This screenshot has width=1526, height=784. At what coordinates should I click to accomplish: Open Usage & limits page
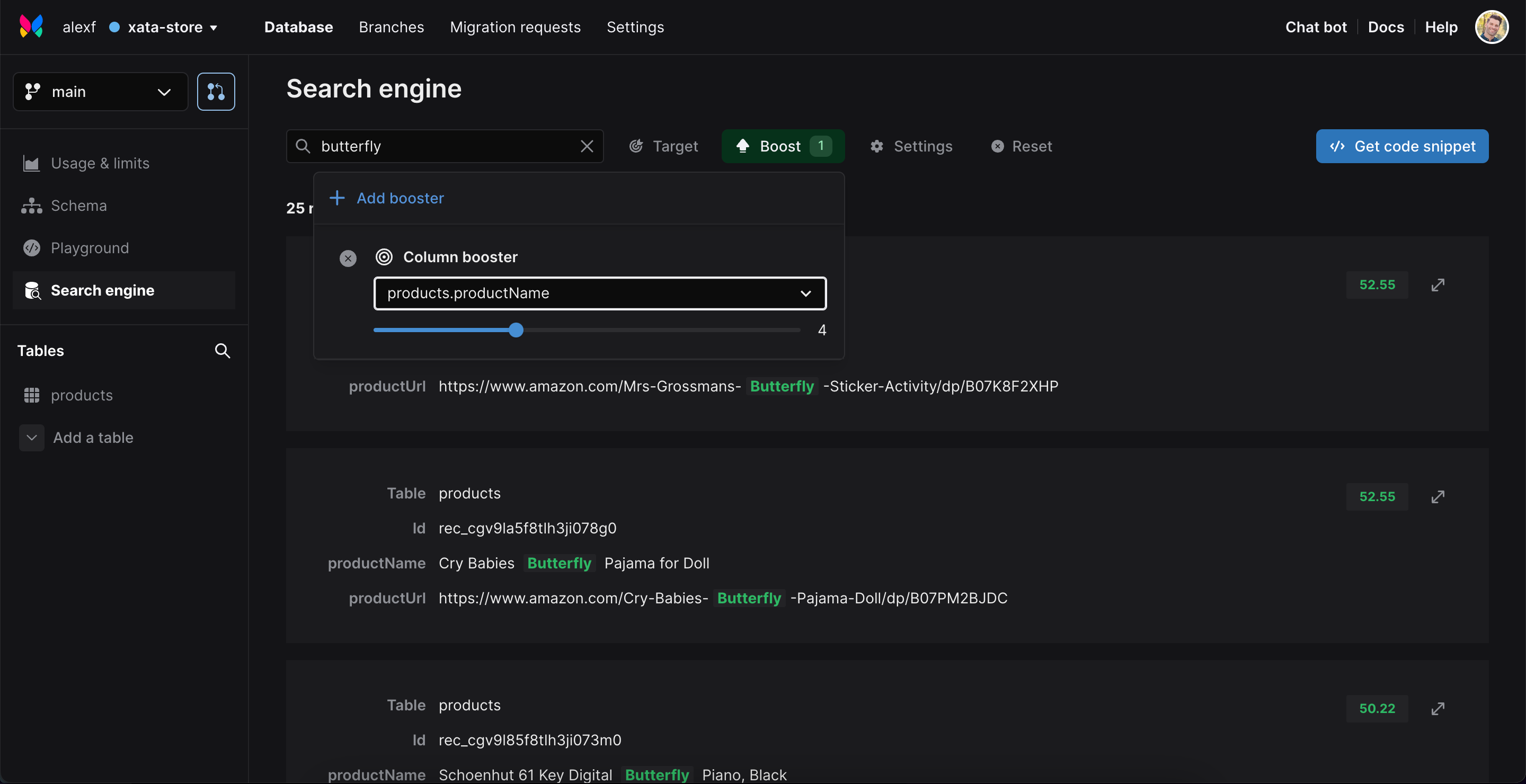tap(124, 163)
